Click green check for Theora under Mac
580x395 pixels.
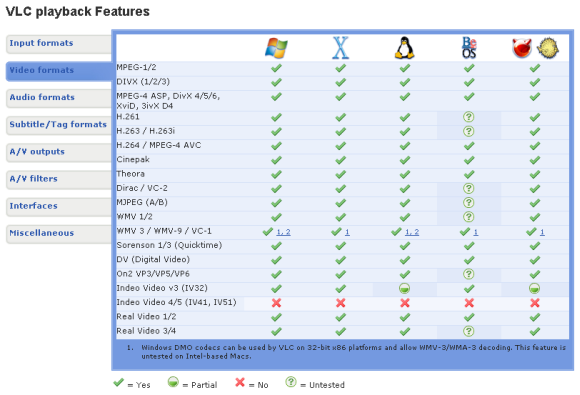point(340,174)
